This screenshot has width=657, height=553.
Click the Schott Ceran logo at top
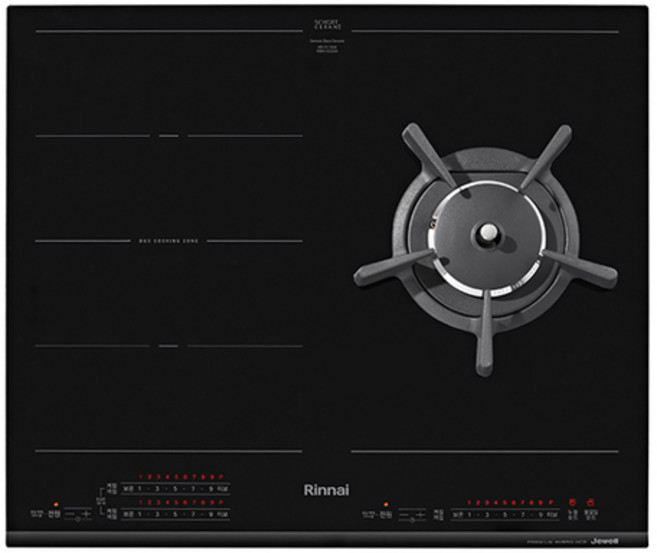(x=327, y=24)
